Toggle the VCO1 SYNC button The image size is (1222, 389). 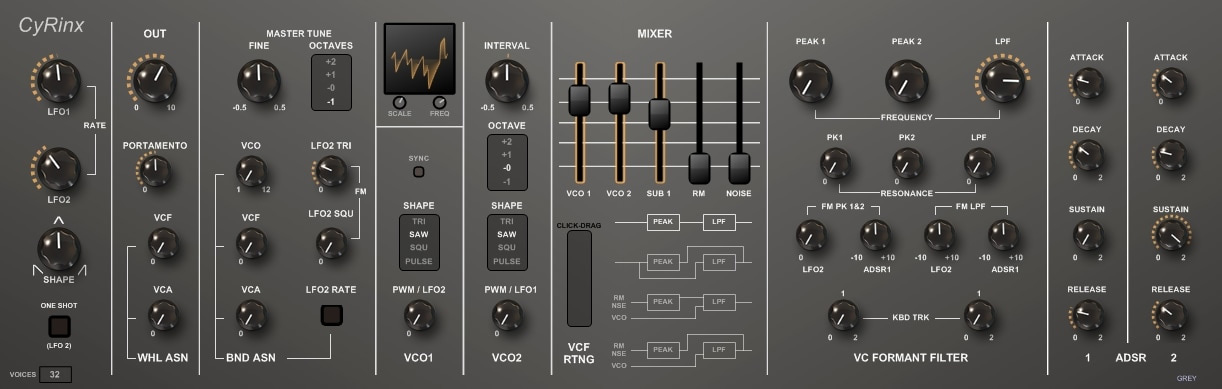coord(419,171)
